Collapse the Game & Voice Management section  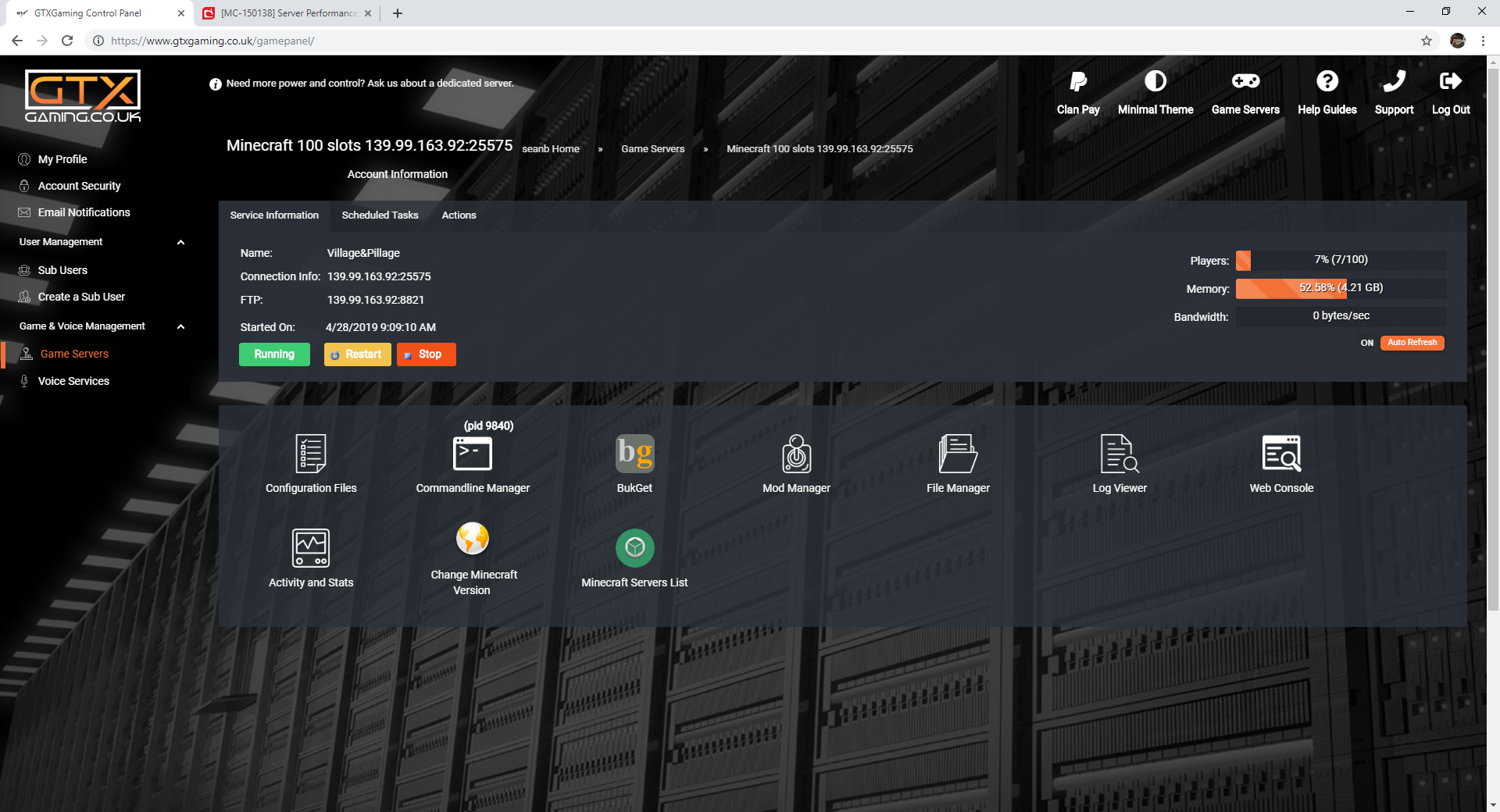click(180, 326)
